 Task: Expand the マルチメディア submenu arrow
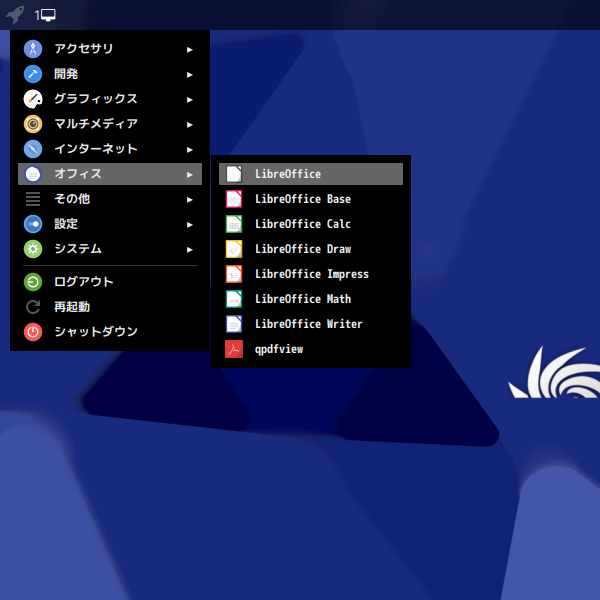point(189,124)
